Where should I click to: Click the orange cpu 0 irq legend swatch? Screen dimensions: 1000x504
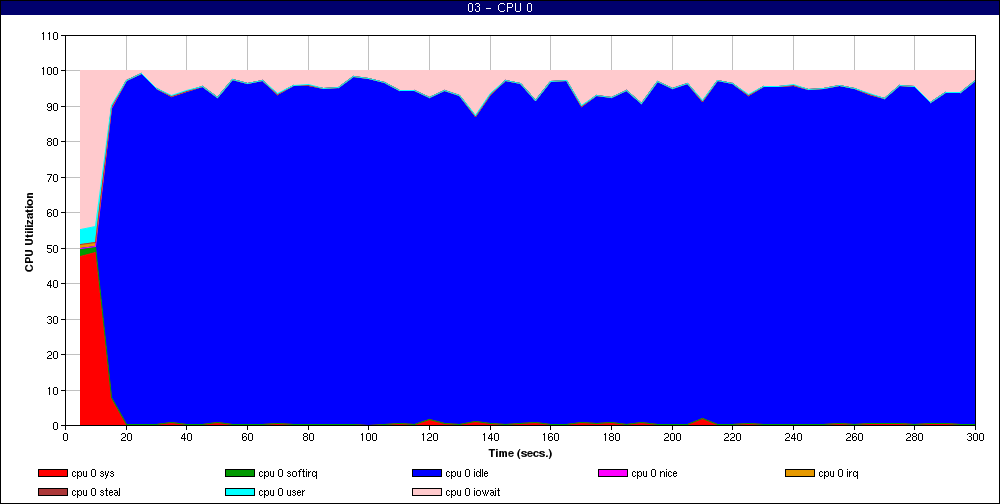tap(800, 473)
